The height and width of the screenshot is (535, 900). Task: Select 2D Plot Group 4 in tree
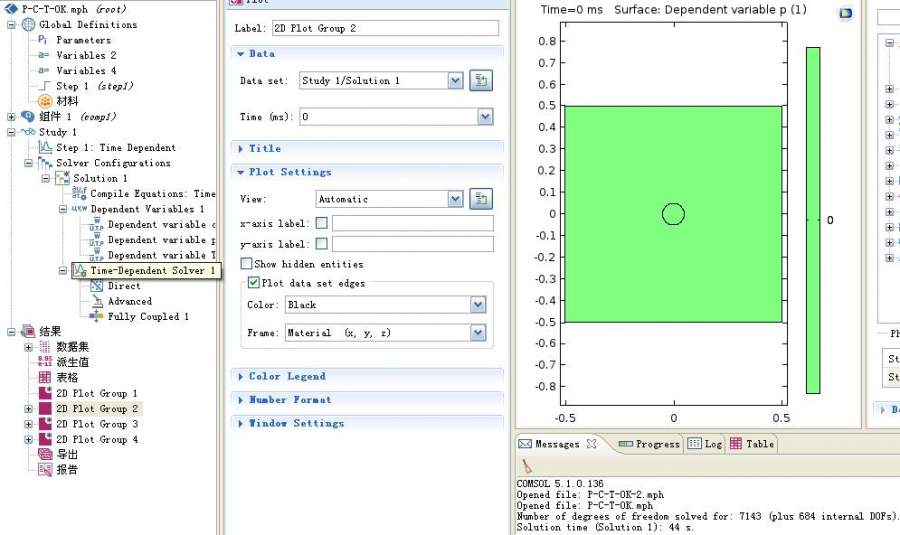[x=97, y=439]
